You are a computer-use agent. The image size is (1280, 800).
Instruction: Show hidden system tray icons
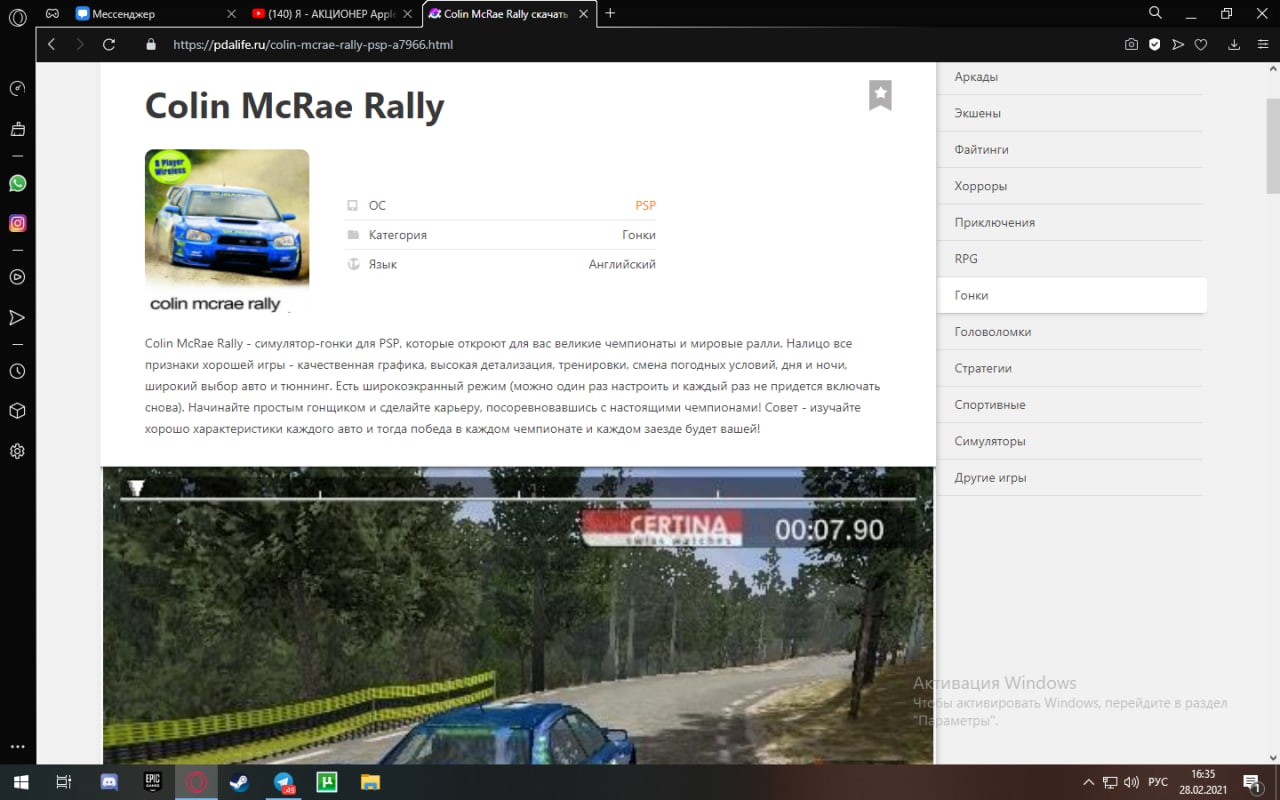[1089, 782]
